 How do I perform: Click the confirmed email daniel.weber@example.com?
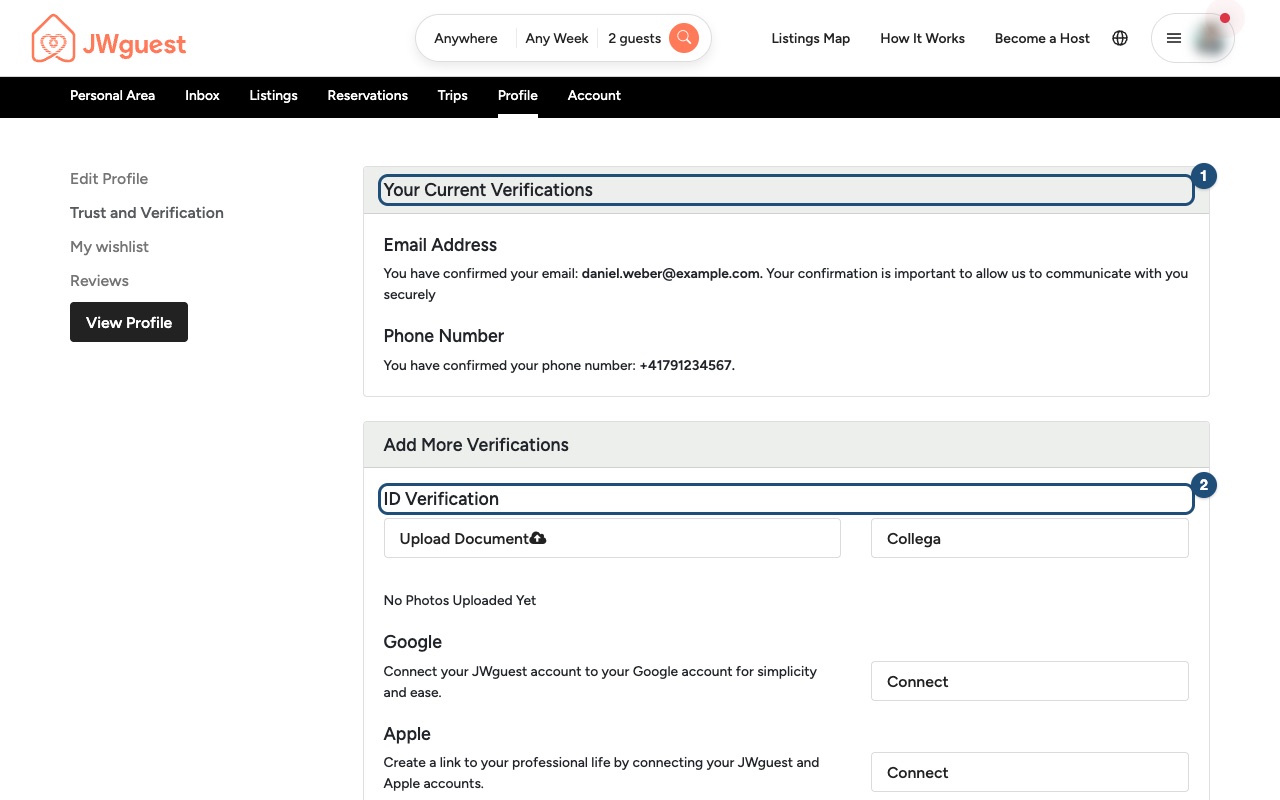coord(672,273)
